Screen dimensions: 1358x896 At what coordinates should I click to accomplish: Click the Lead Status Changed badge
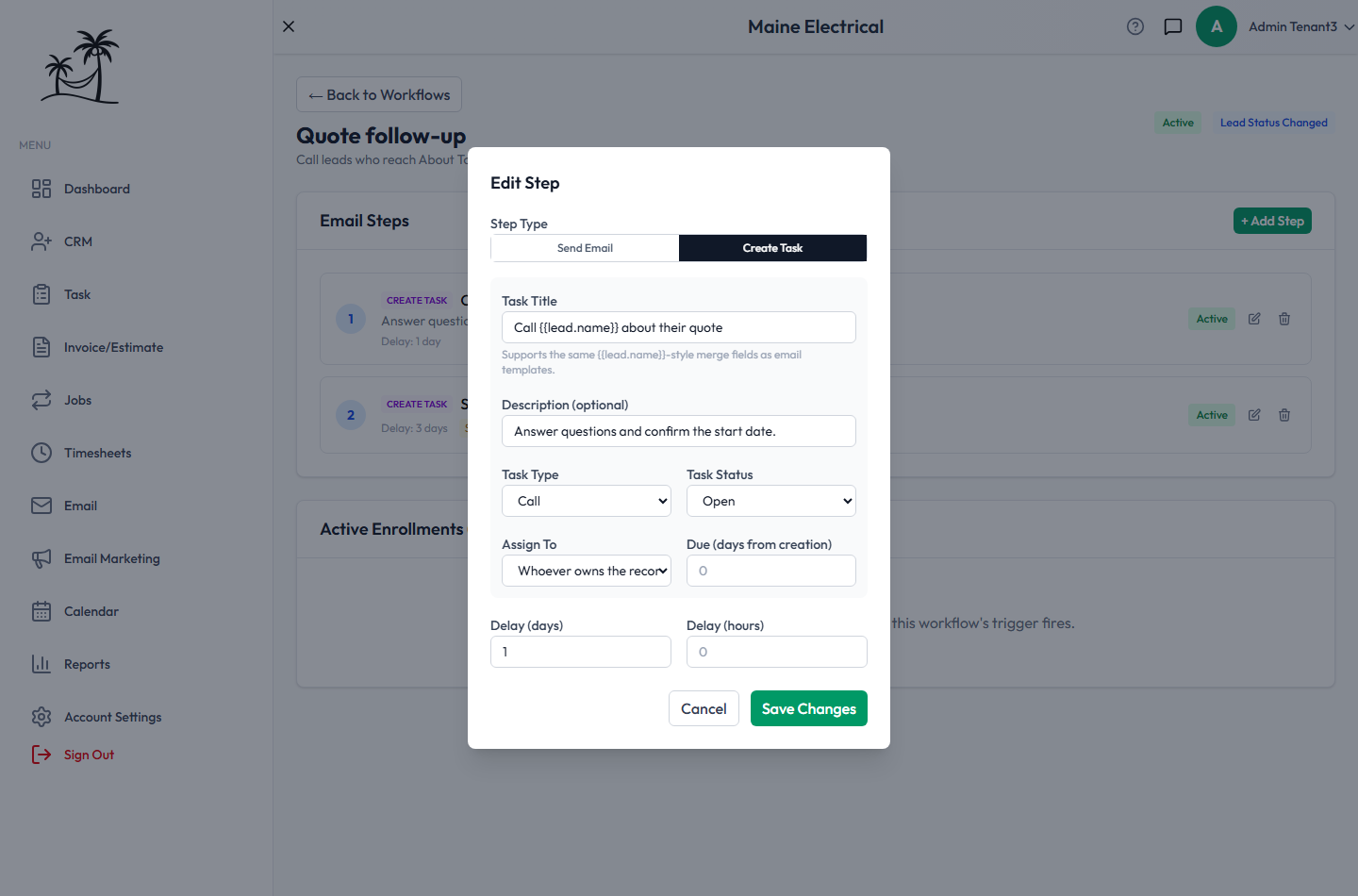(x=1273, y=123)
